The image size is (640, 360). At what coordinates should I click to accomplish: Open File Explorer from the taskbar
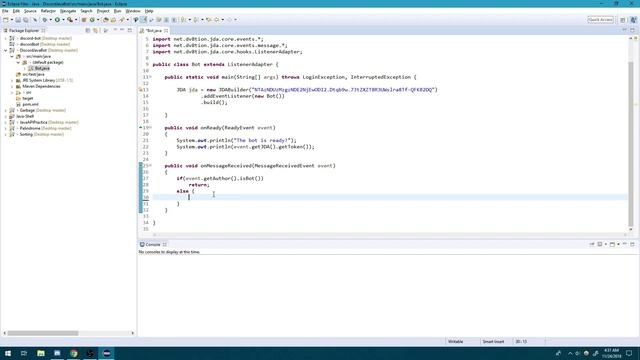[x=40, y=353]
